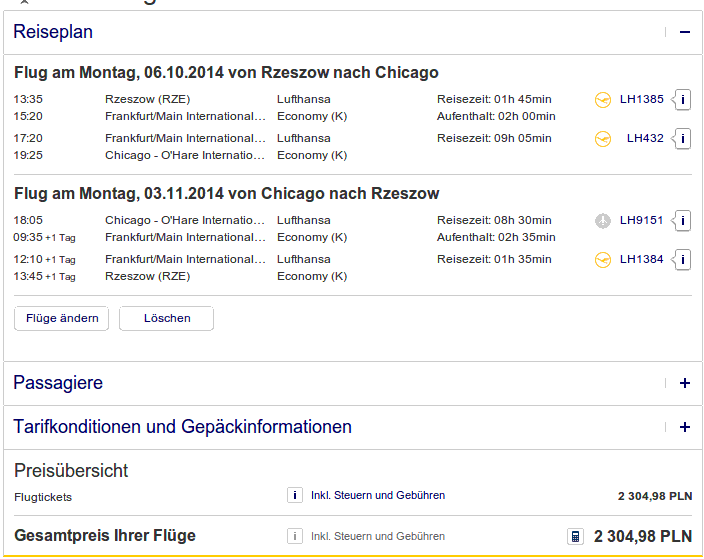Viewport: 704px width, 559px height.
Task: Click the Flugtickets label
Action: 43,497
